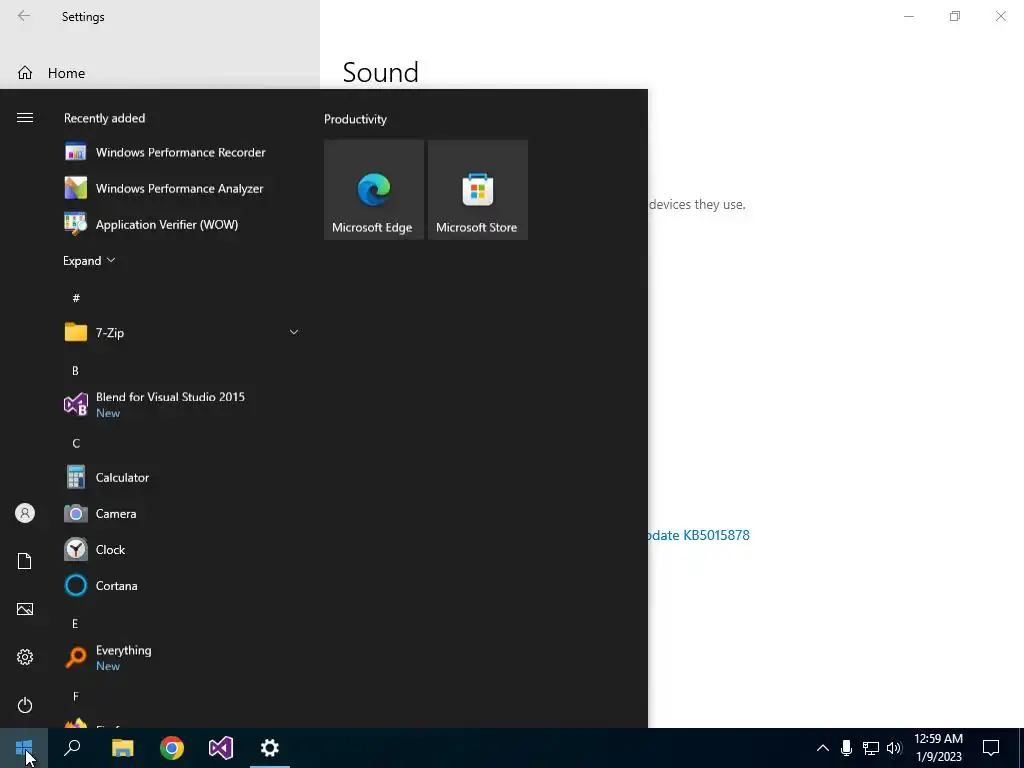The height and width of the screenshot is (768, 1024).
Task: Click the Windows Start button
Action: 24,748
